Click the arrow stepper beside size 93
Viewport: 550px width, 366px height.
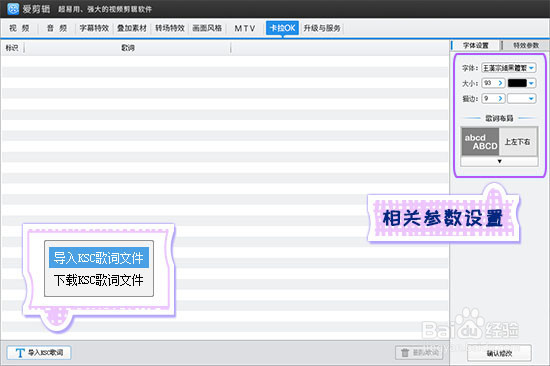(x=501, y=83)
